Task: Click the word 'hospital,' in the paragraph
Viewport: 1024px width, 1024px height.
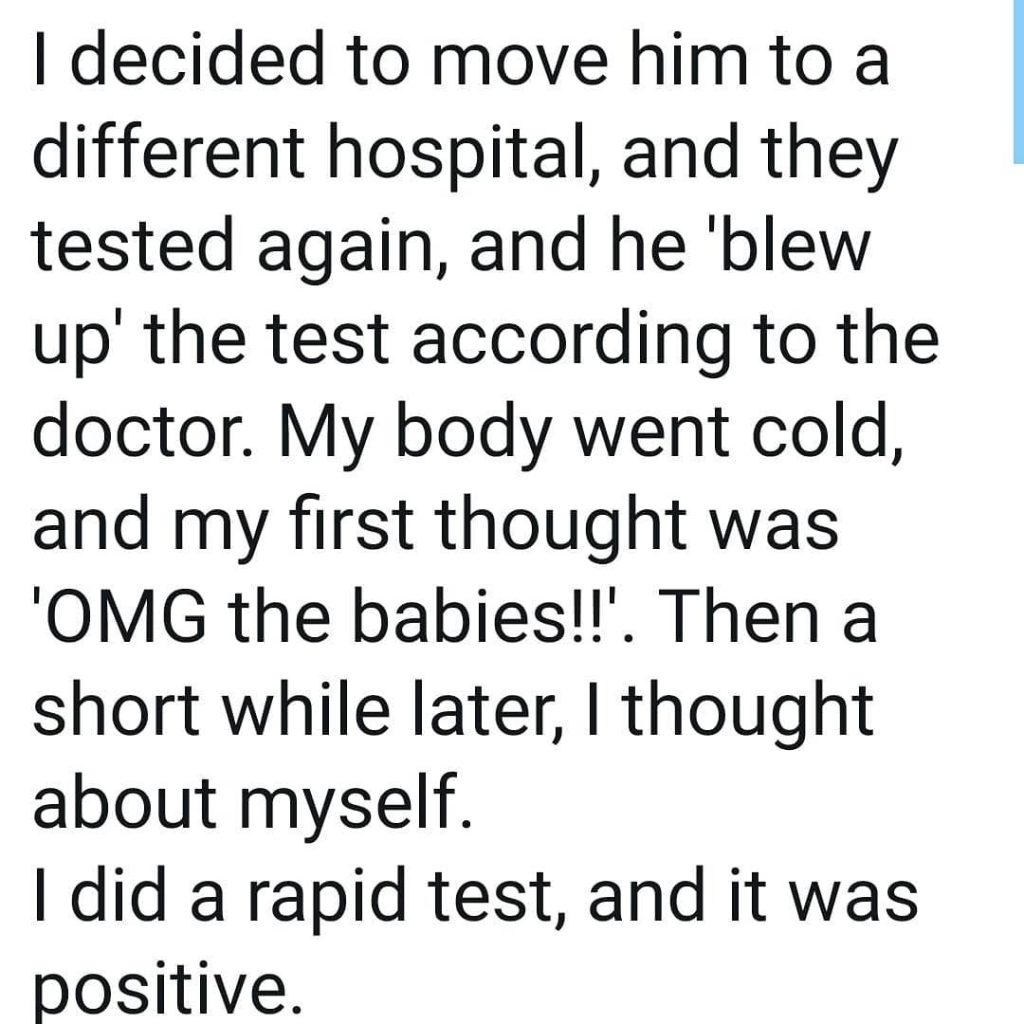Action: click(464, 157)
